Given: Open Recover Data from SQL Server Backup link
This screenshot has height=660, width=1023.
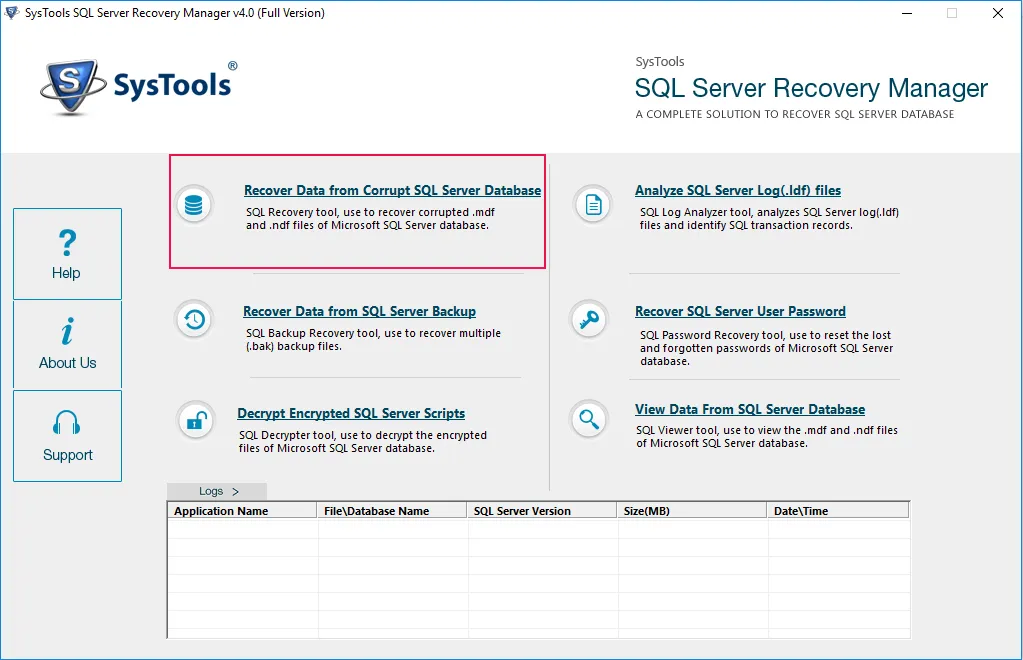Looking at the screenshot, I should click(359, 311).
